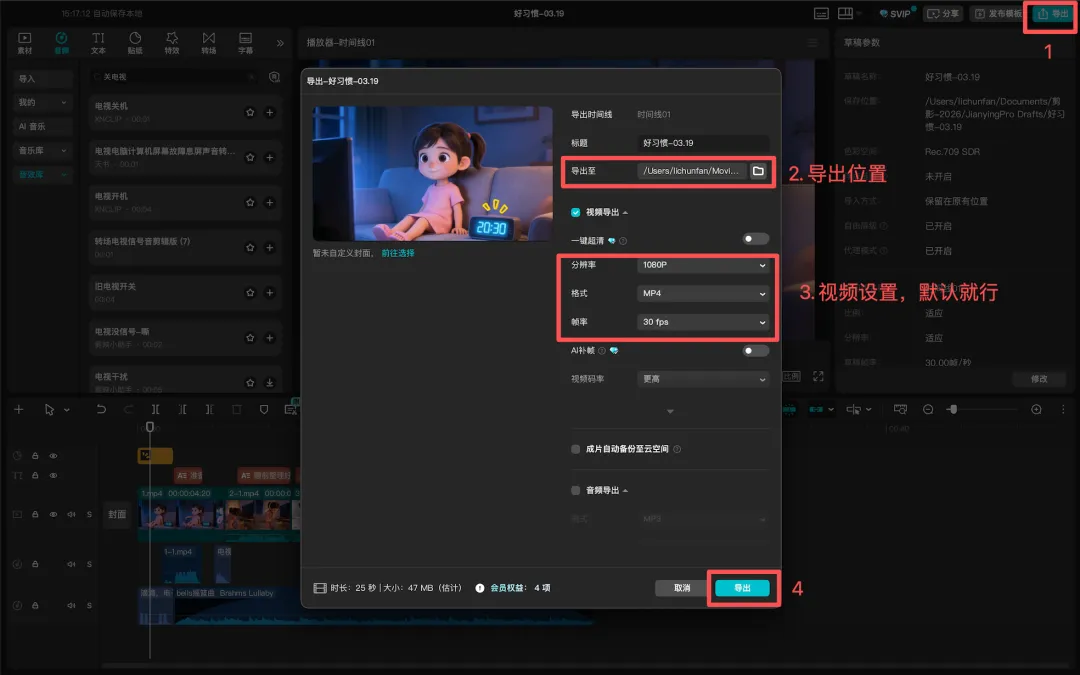This screenshot has width=1080, height=675.
Task: Select the pointer arrow tool
Action: 49,409
